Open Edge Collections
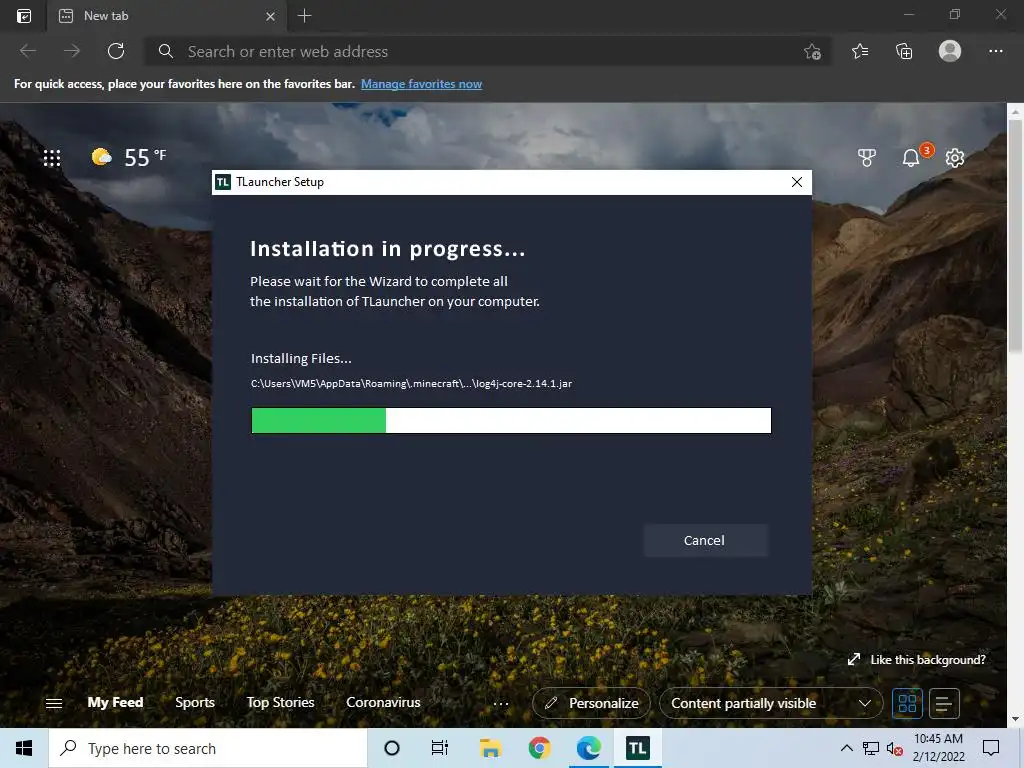 point(904,51)
